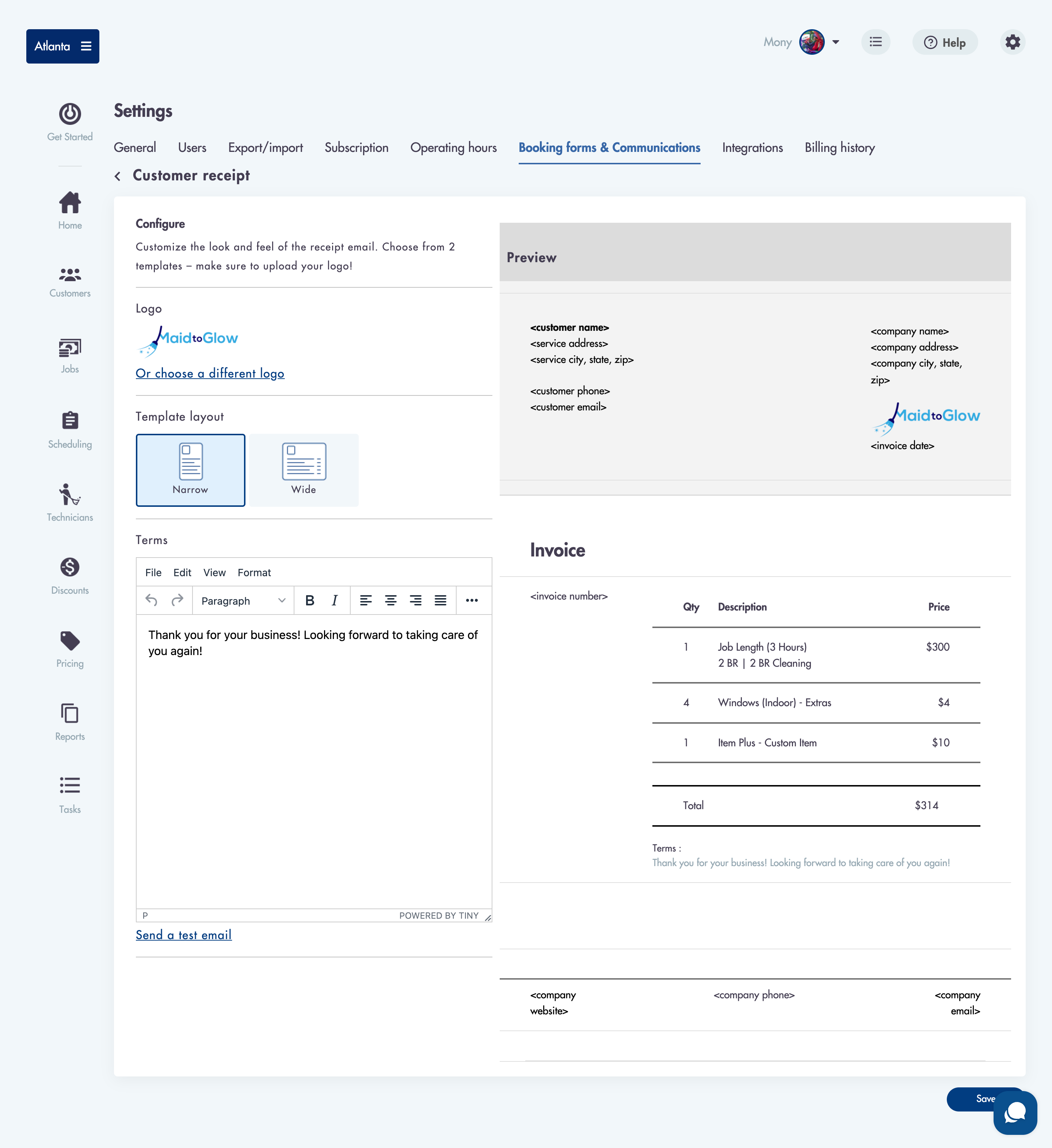Open the settings gear icon

coord(1012,42)
